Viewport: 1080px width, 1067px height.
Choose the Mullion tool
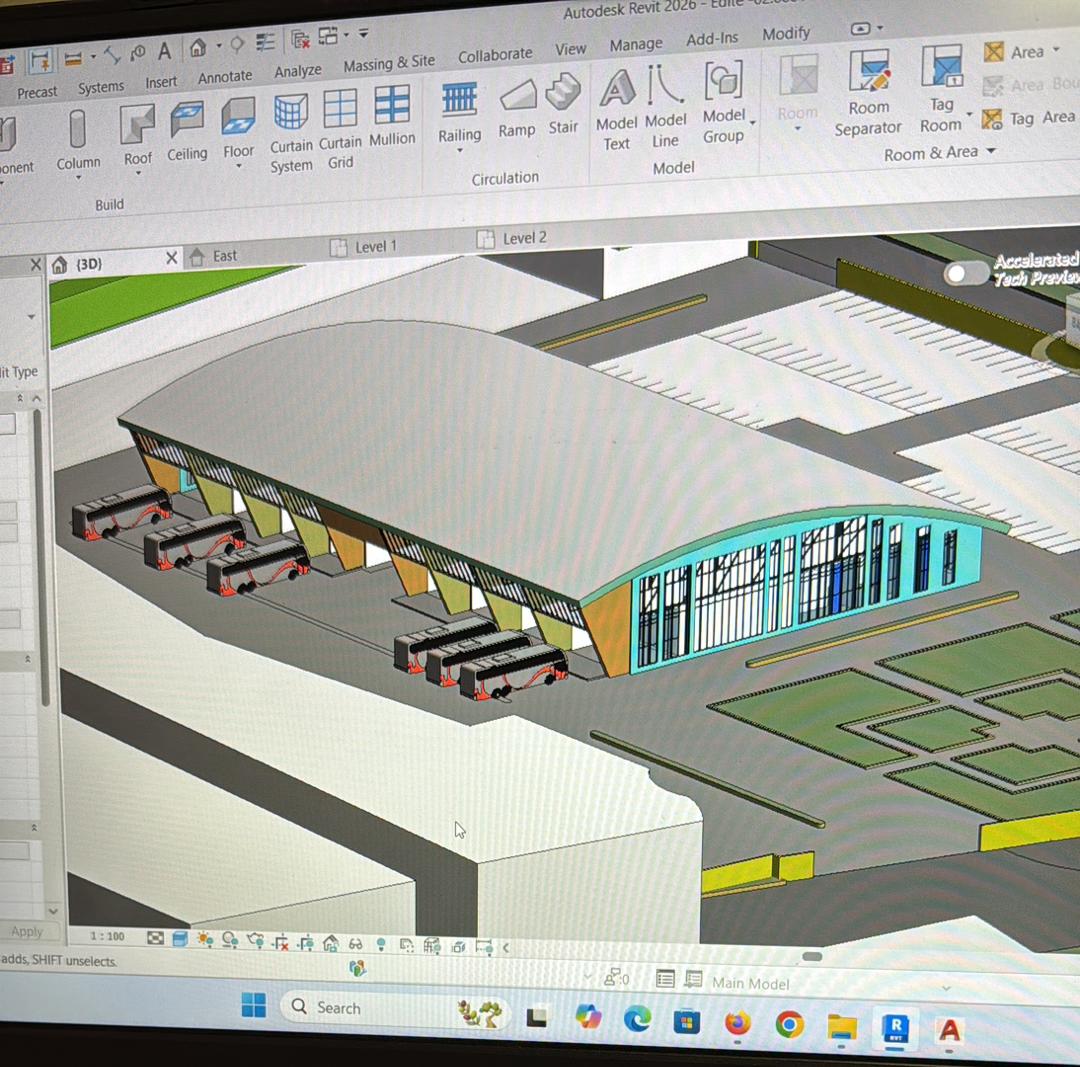[x=392, y=117]
